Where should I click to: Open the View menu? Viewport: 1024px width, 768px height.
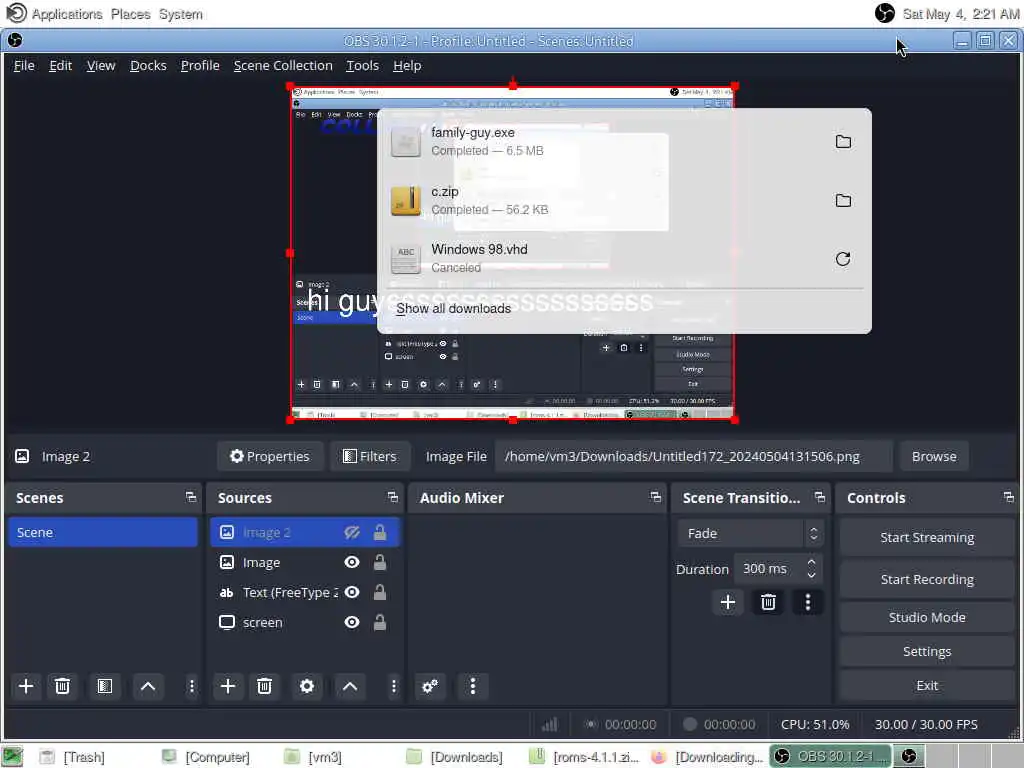coord(101,65)
